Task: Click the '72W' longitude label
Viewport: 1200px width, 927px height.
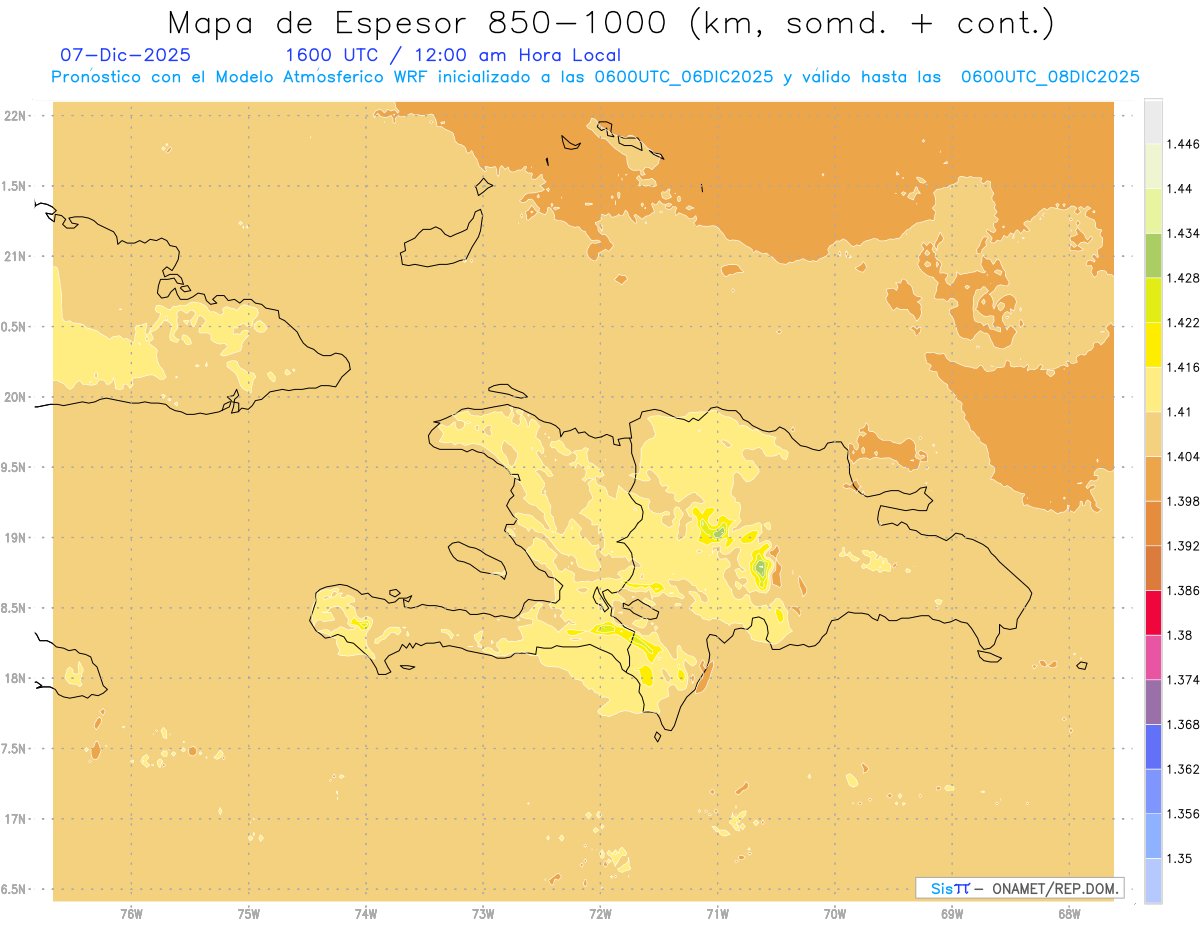Action: (x=600, y=913)
